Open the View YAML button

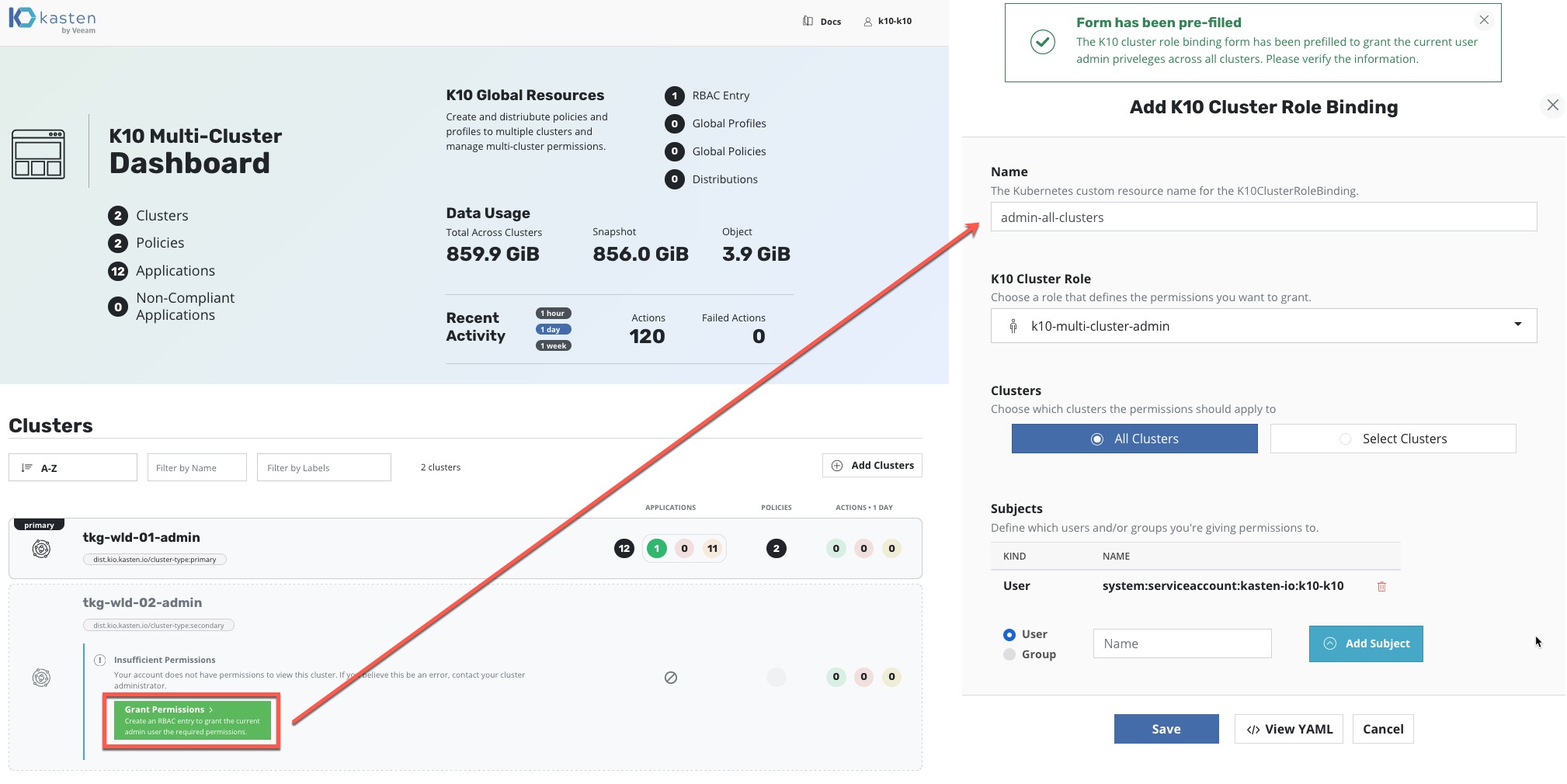[x=1289, y=729]
